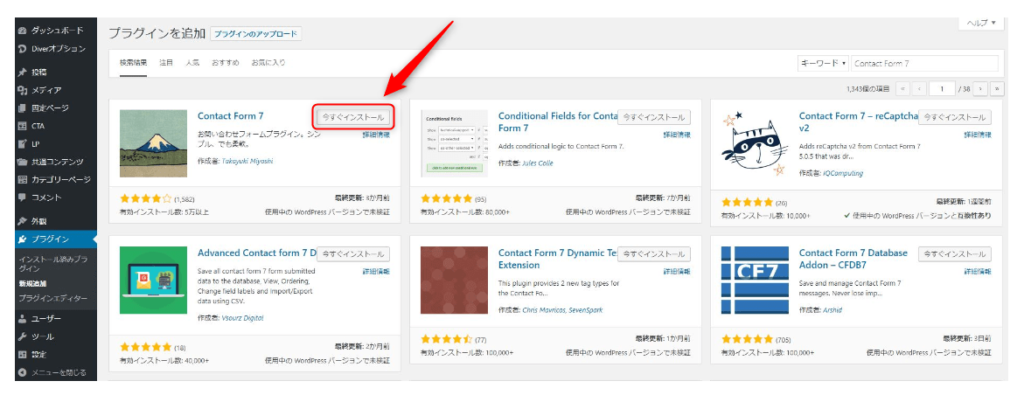The width and height of the screenshot is (1024, 395).
Task: Click the Upload Plugin button
Action: 256,34
